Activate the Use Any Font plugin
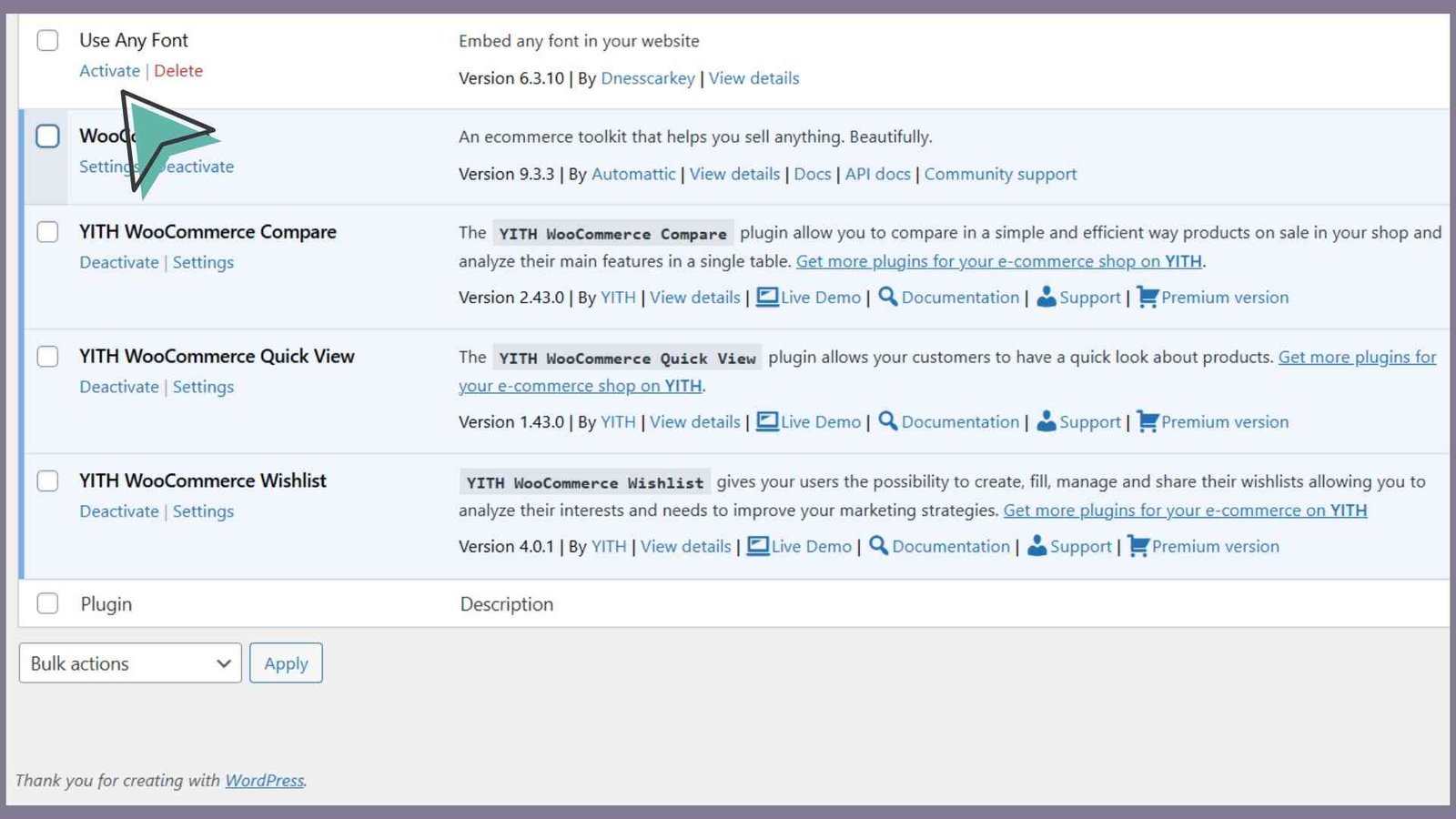This screenshot has height=819, width=1456. pos(109,71)
